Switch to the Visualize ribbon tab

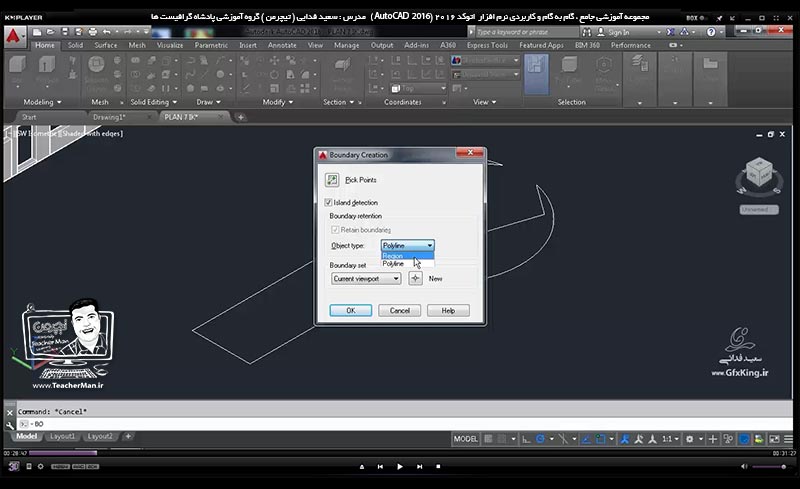pyautogui.click(x=170, y=45)
